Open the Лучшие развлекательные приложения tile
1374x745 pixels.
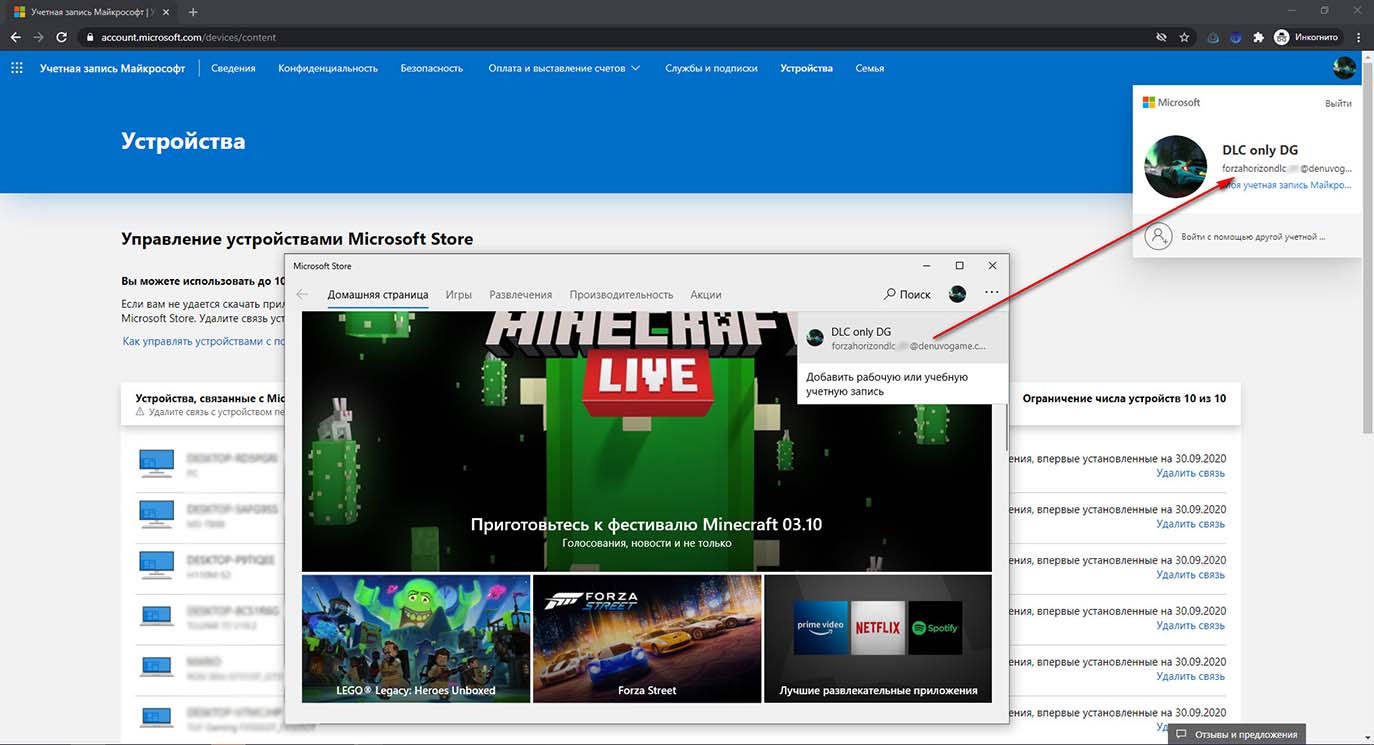pos(878,638)
